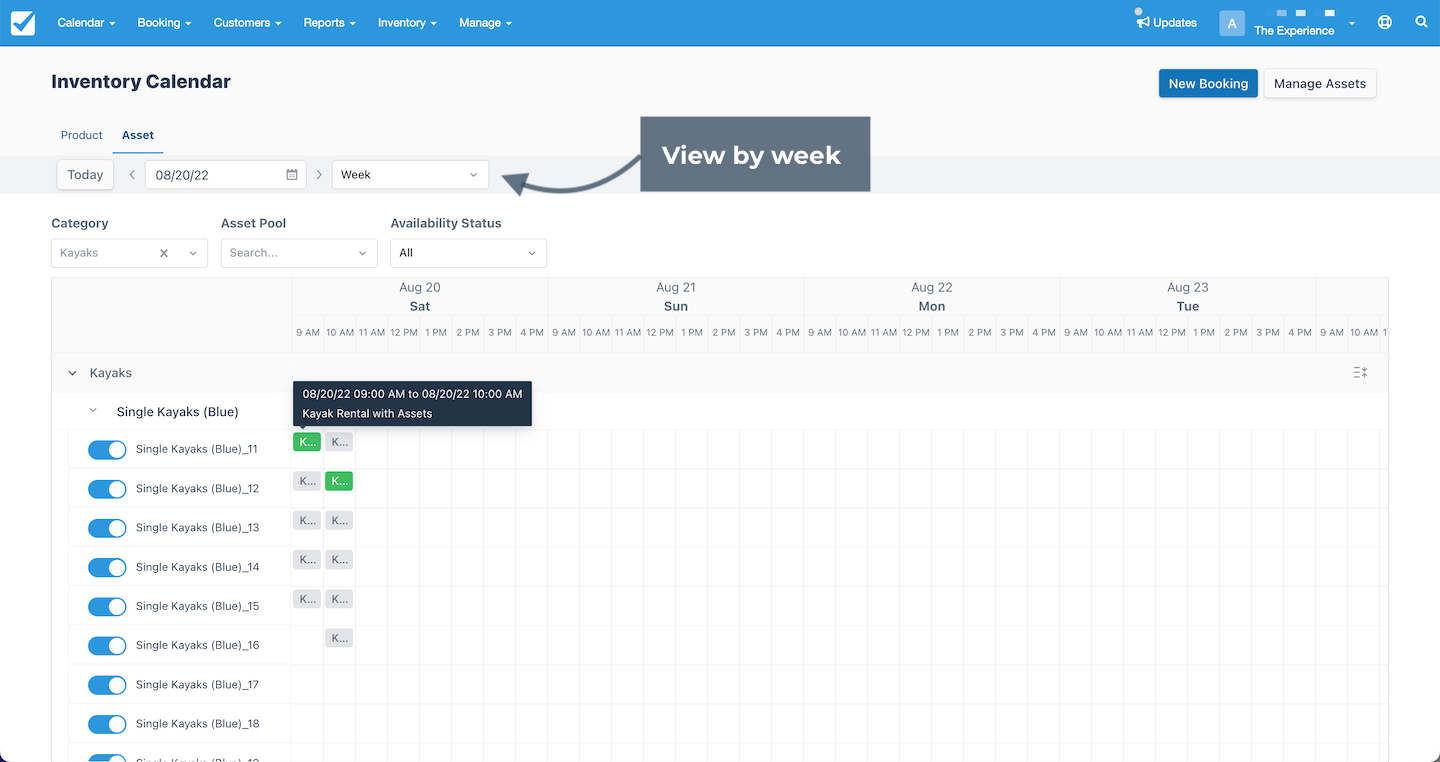
Task: Go to next week with right arrow
Action: (x=319, y=174)
